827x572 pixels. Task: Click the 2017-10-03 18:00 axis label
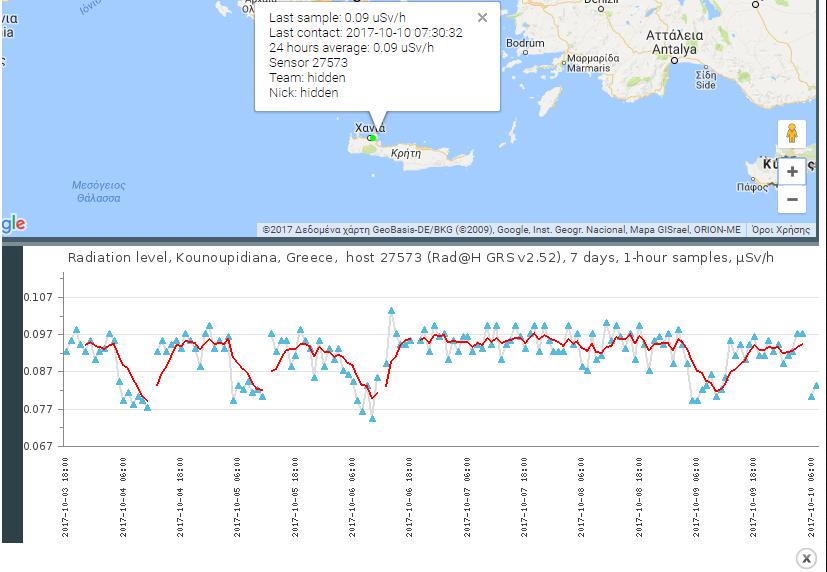point(66,497)
